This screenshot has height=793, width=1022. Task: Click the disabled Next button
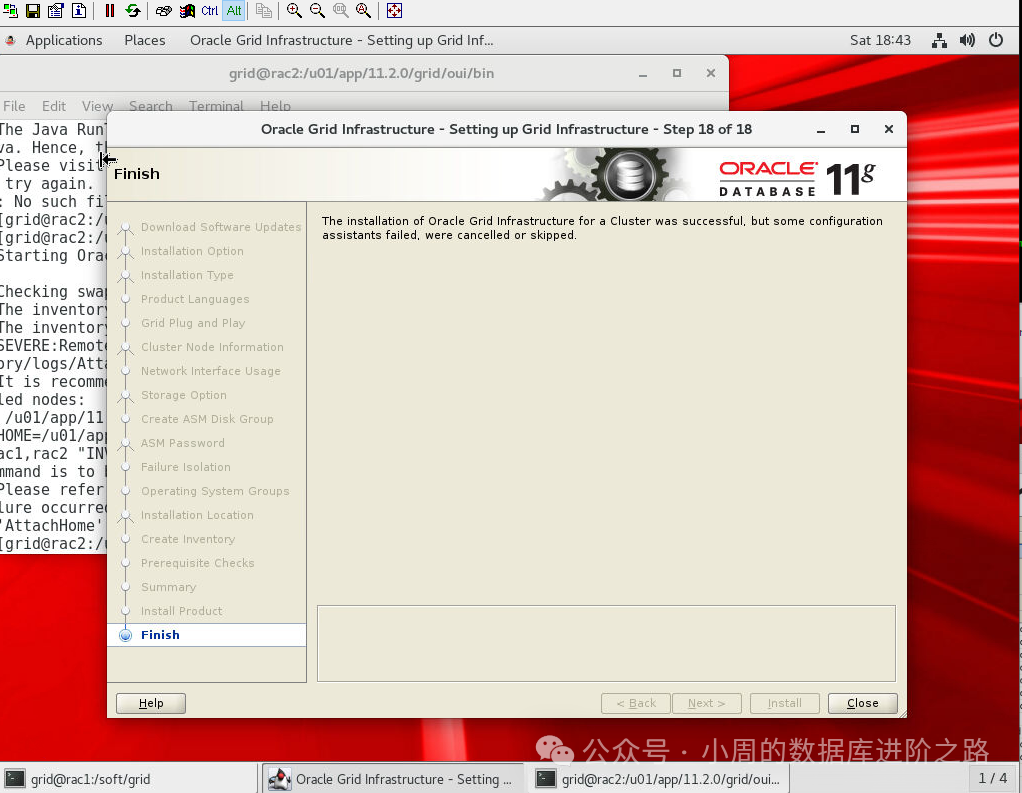tap(707, 703)
